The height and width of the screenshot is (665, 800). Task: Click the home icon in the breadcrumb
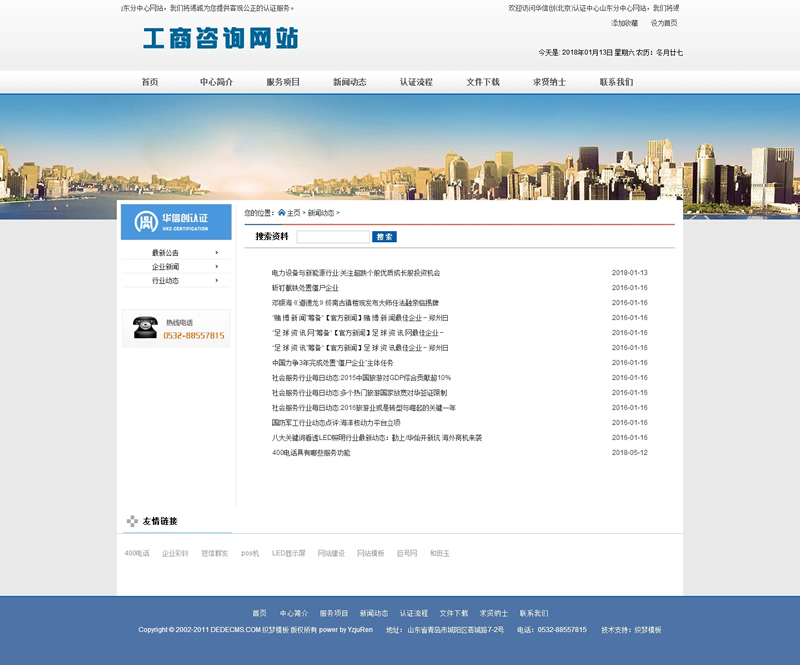(282, 213)
